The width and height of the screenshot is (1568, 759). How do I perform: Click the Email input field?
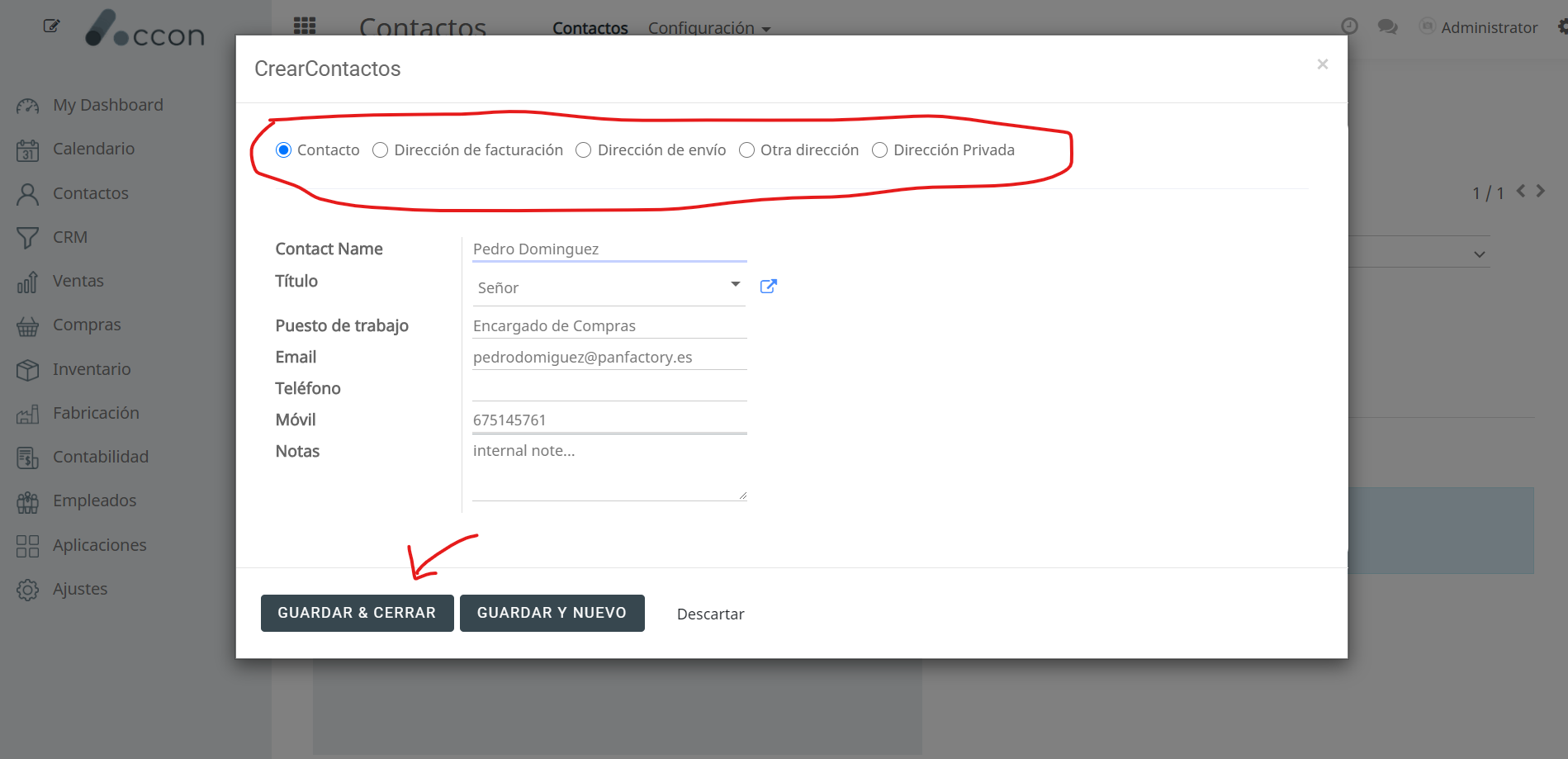(x=609, y=358)
